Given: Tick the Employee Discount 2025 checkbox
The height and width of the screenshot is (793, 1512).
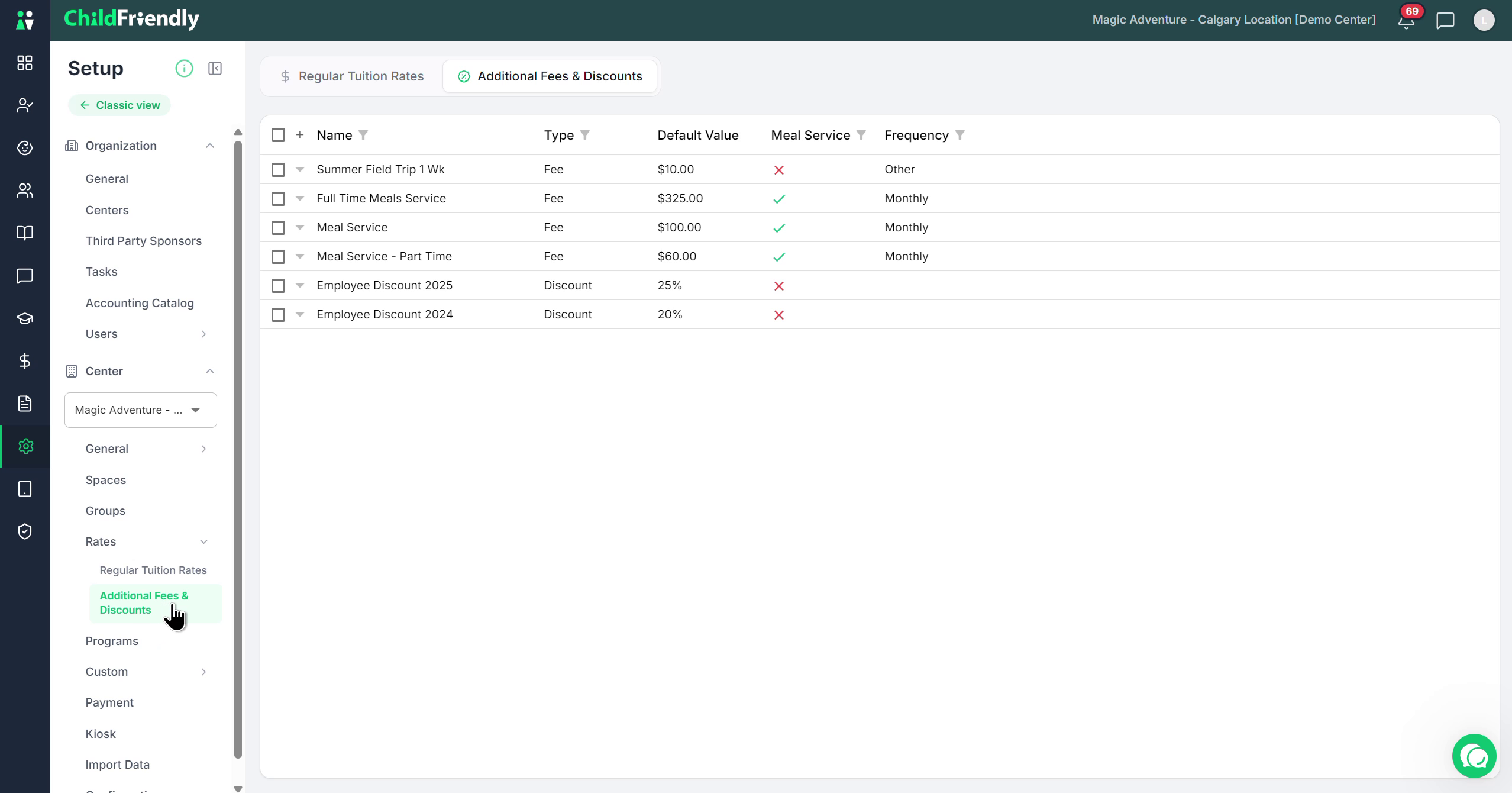Looking at the screenshot, I should 278,286.
